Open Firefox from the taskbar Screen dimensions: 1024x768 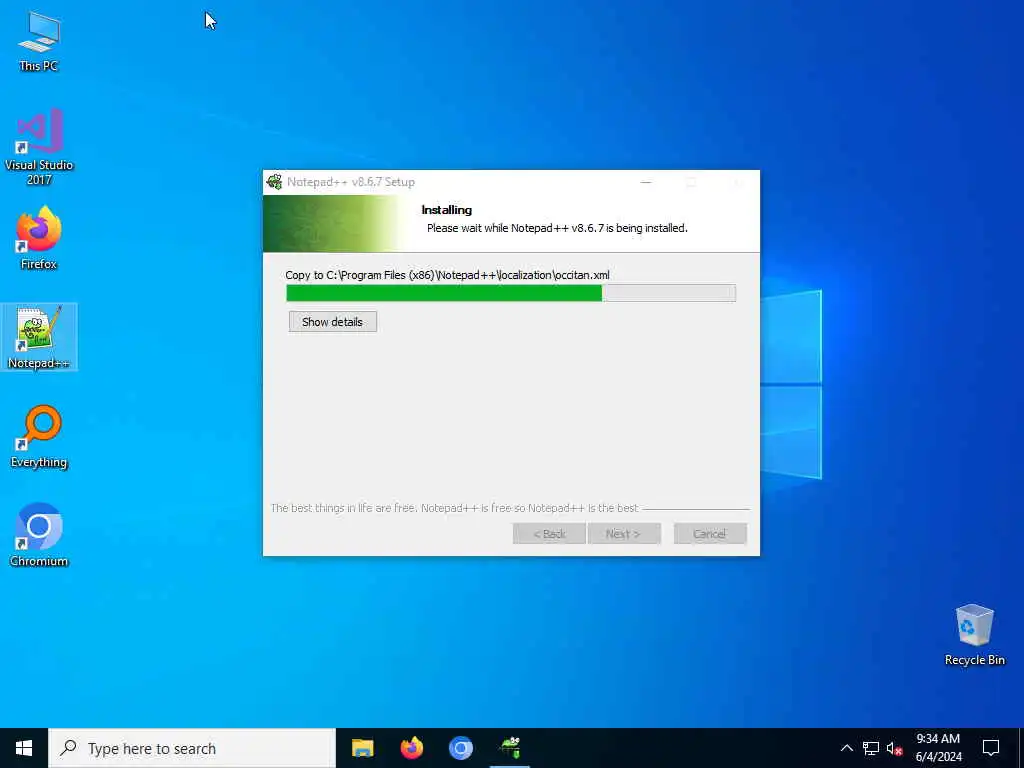(411, 748)
